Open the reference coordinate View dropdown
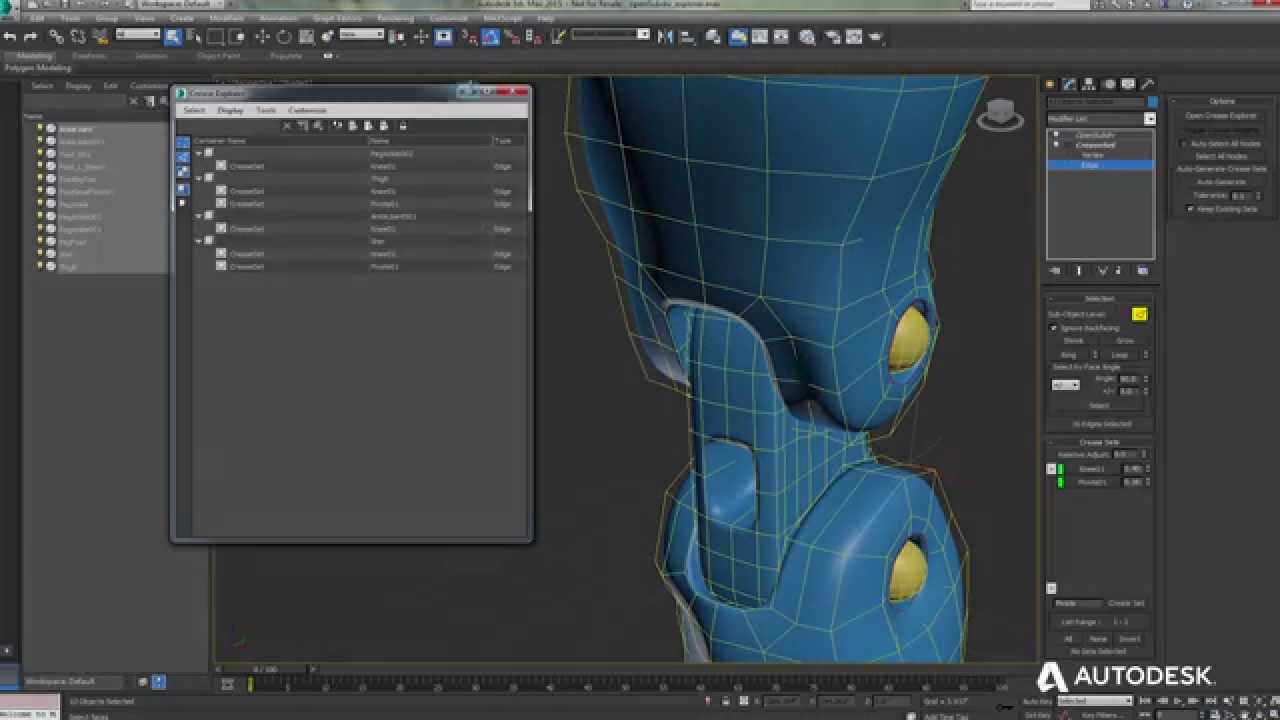The height and width of the screenshot is (720, 1280). 362,35
